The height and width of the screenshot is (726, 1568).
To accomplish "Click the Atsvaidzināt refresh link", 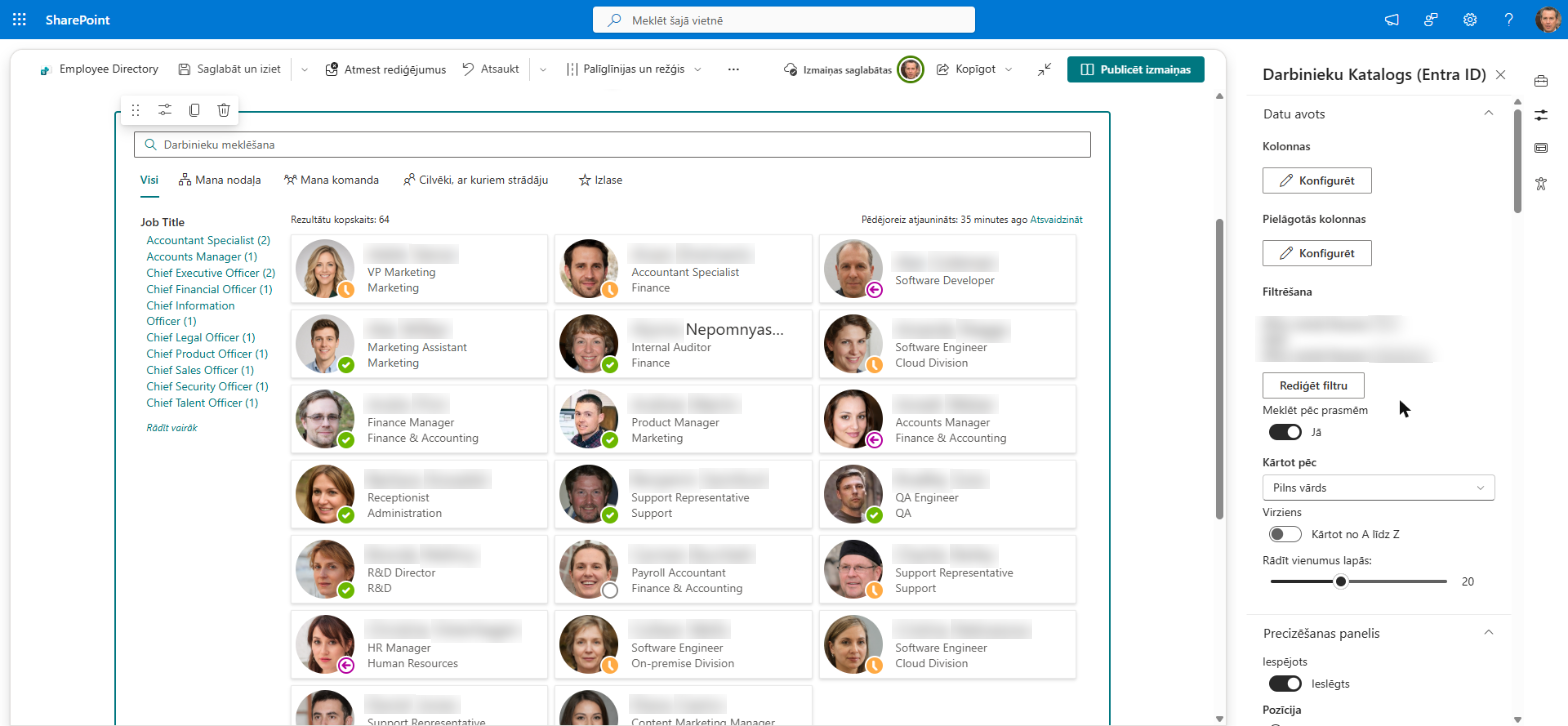I will click(x=1056, y=219).
